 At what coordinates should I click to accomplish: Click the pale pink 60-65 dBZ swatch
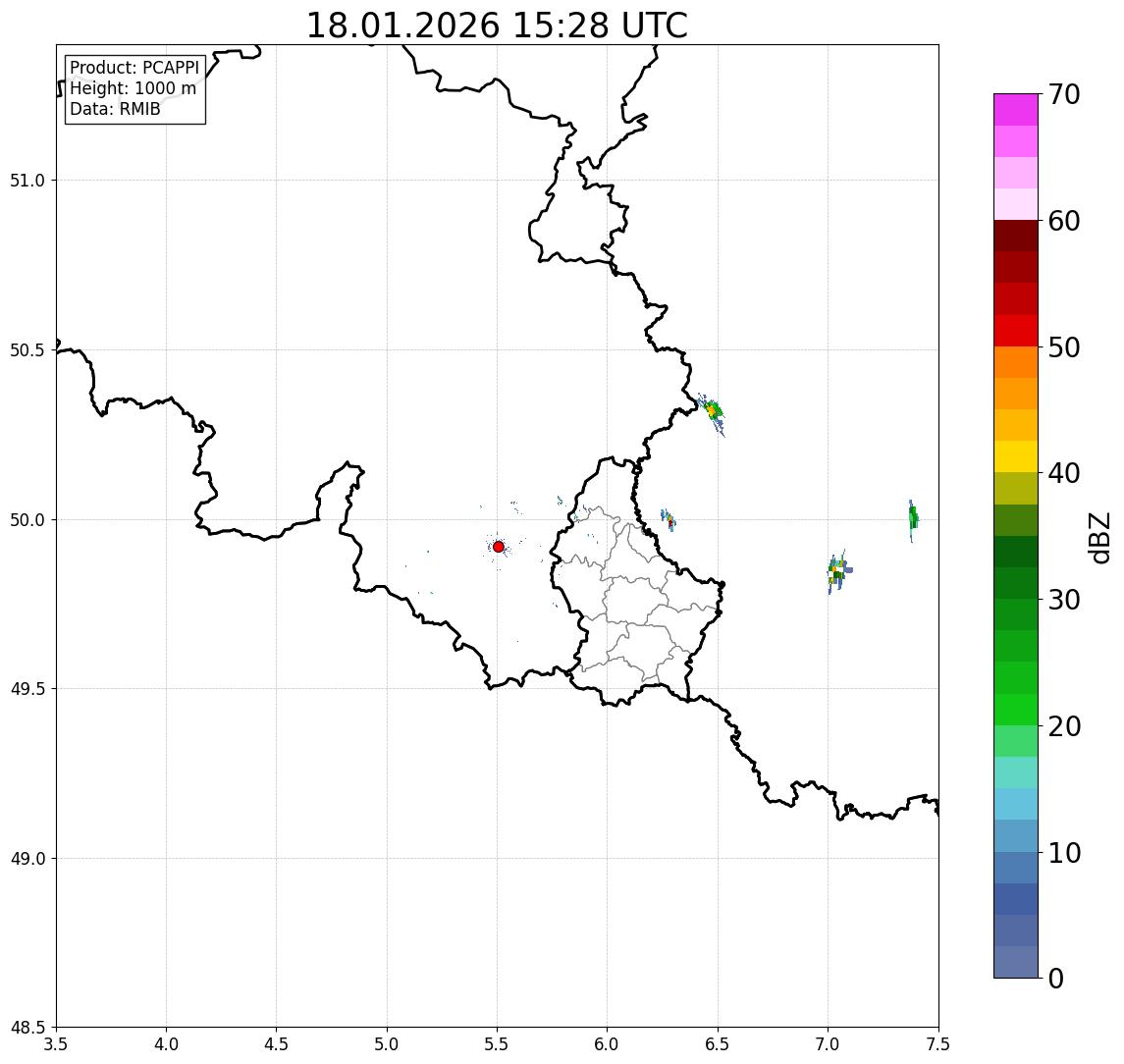tap(1016, 204)
